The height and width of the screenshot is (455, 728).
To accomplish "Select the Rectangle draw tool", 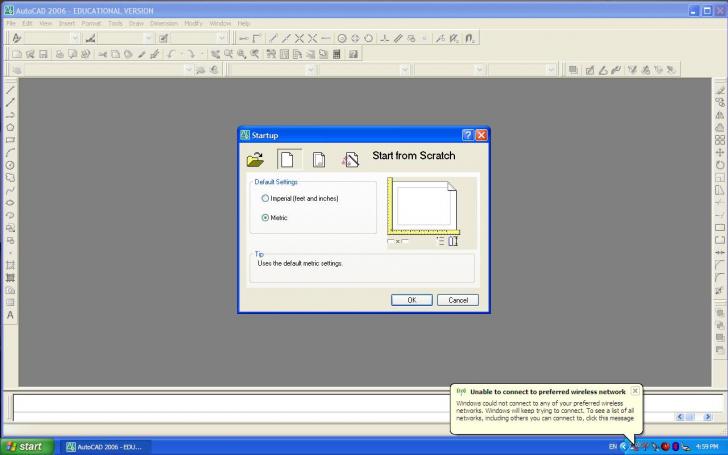I will [10, 140].
